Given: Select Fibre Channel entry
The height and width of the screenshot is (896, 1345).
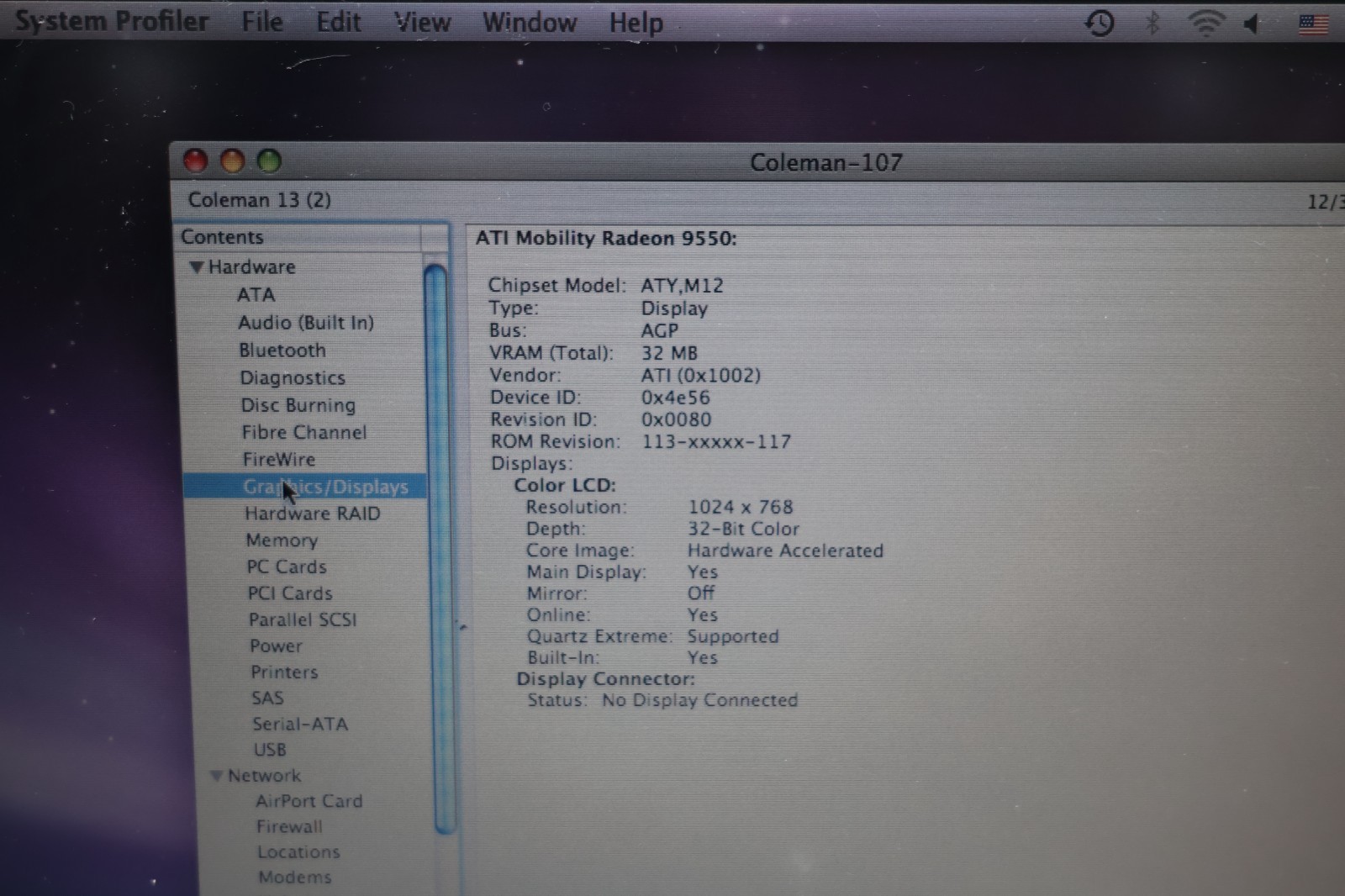Looking at the screenshot, I should [304, 432].
